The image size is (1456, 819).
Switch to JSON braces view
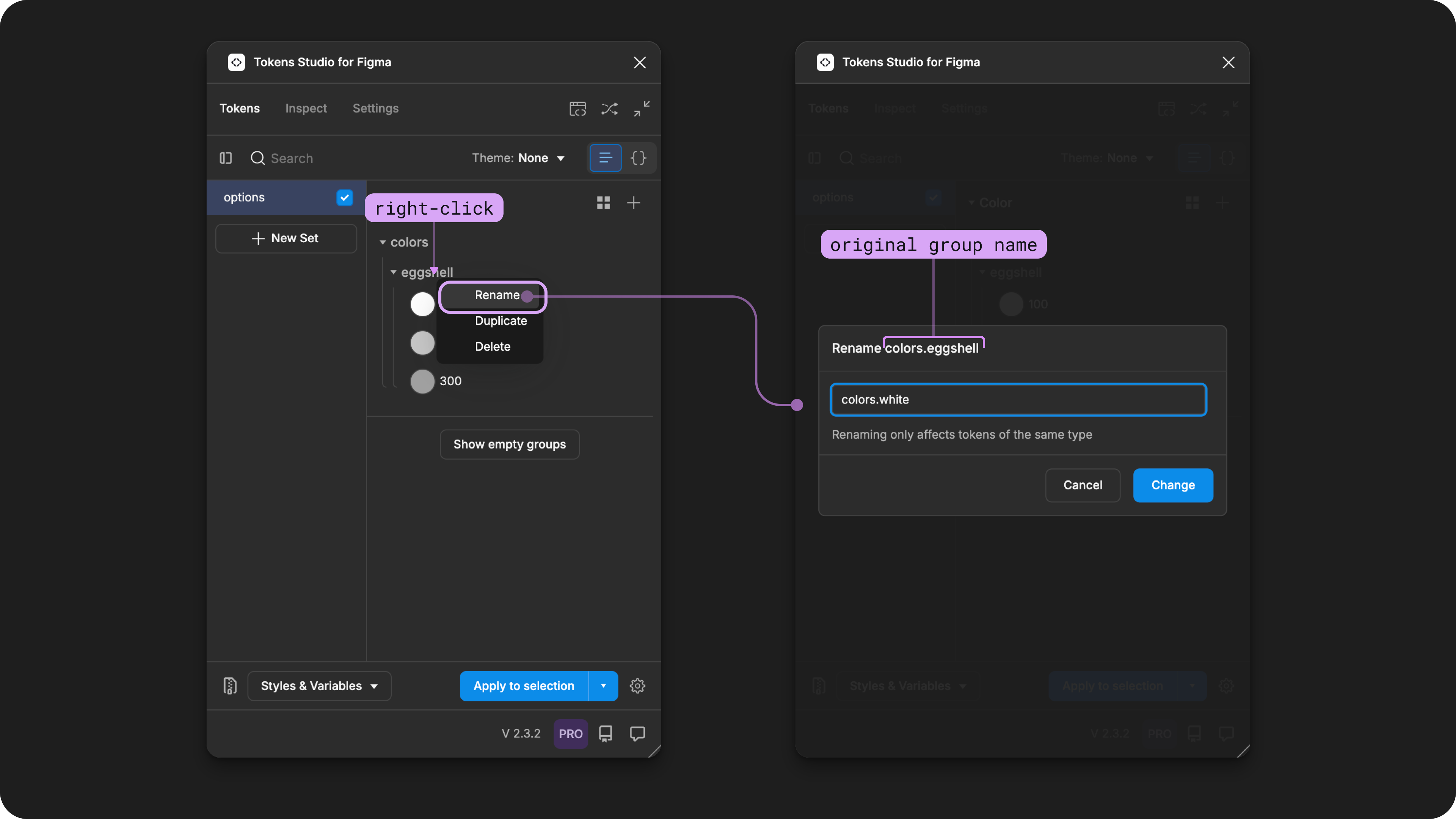pyautogui.click(x=639, y=158)
